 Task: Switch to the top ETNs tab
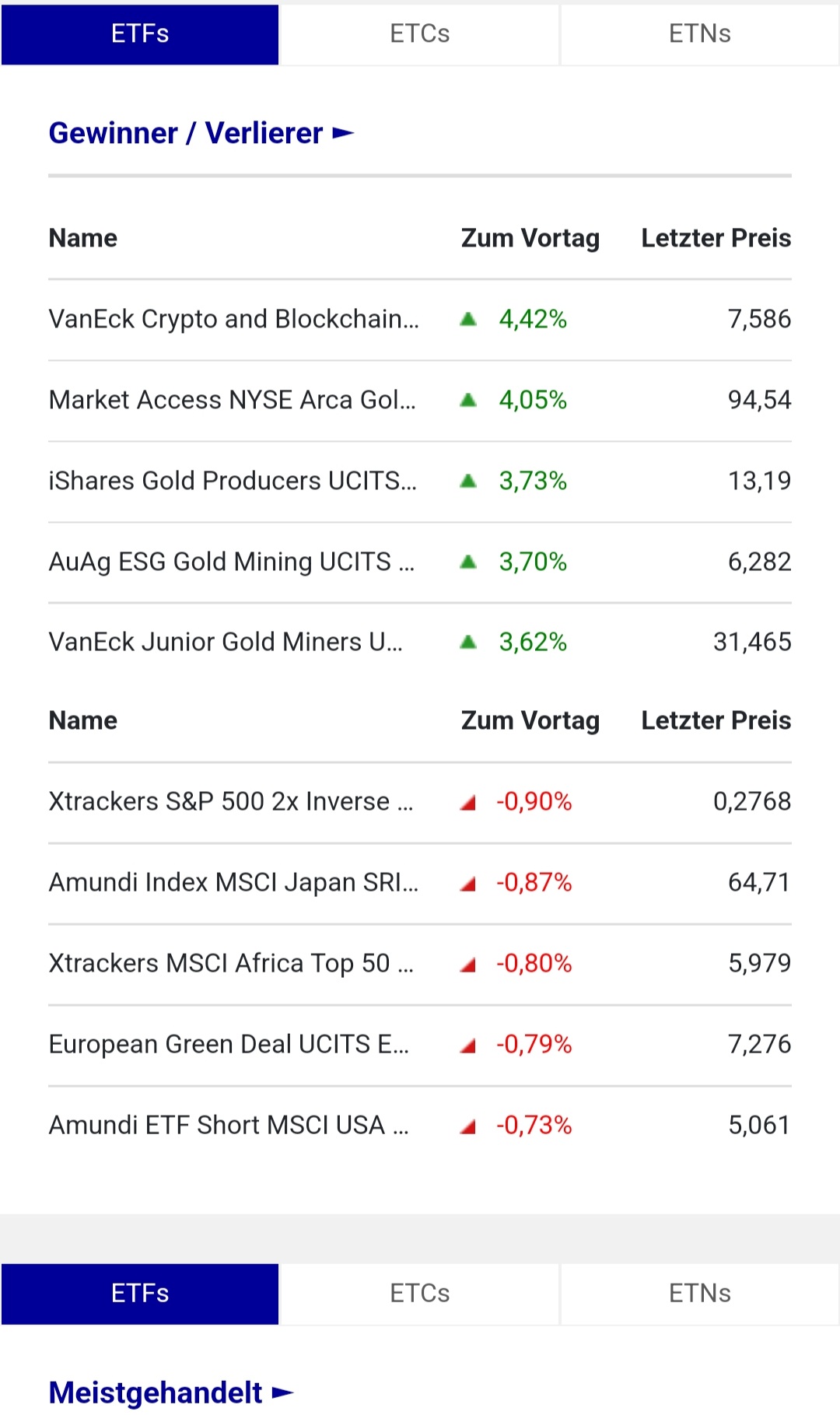[x=699, y=33]
